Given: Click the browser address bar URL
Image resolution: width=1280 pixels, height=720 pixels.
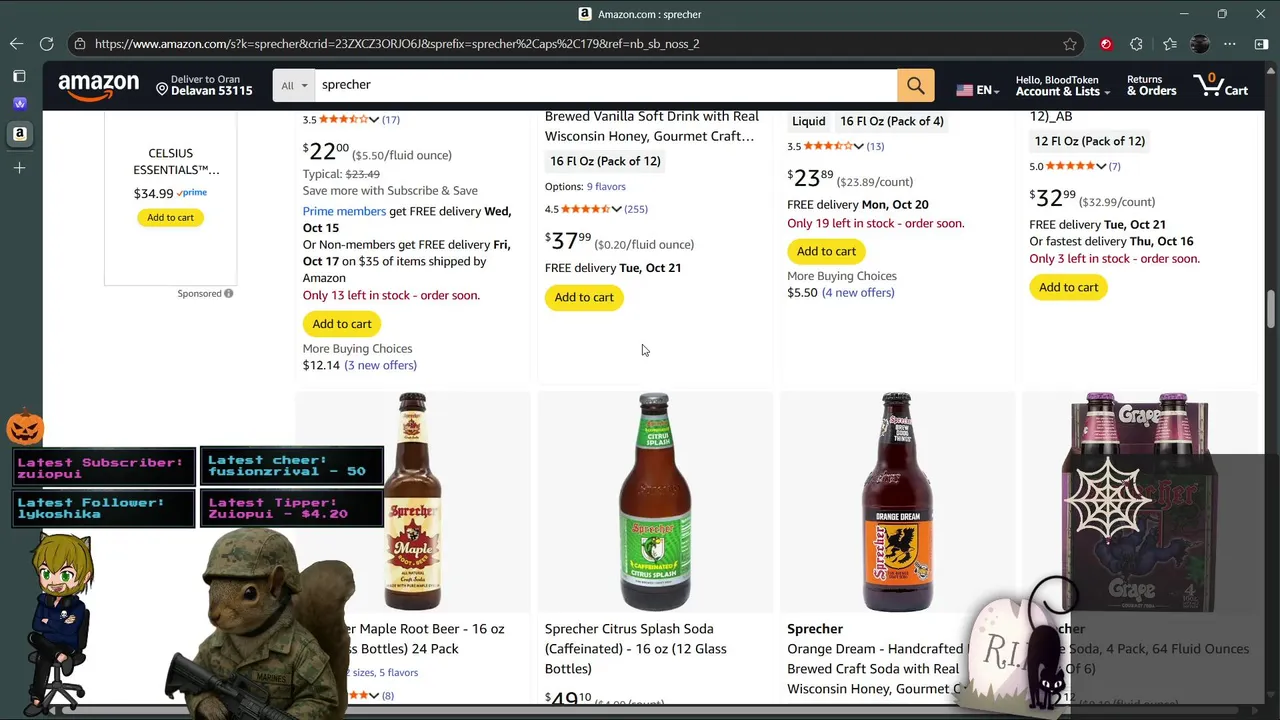Looking at the screenshot, I should 397,44.
